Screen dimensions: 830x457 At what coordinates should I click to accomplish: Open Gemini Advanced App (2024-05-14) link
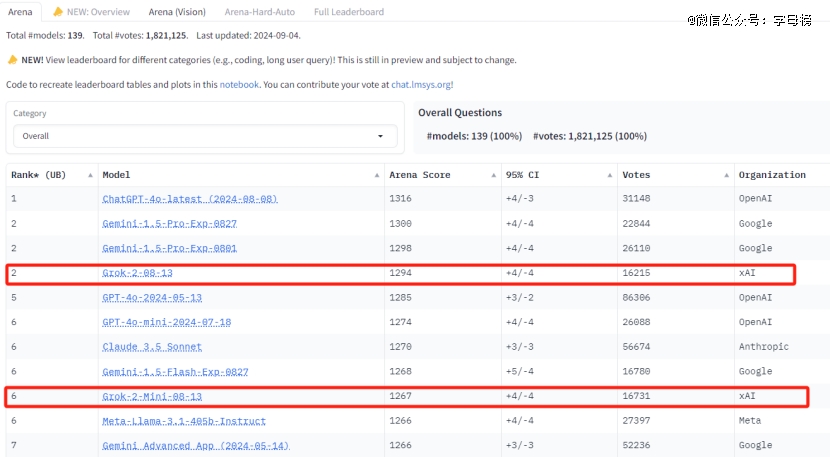(195, 445)
